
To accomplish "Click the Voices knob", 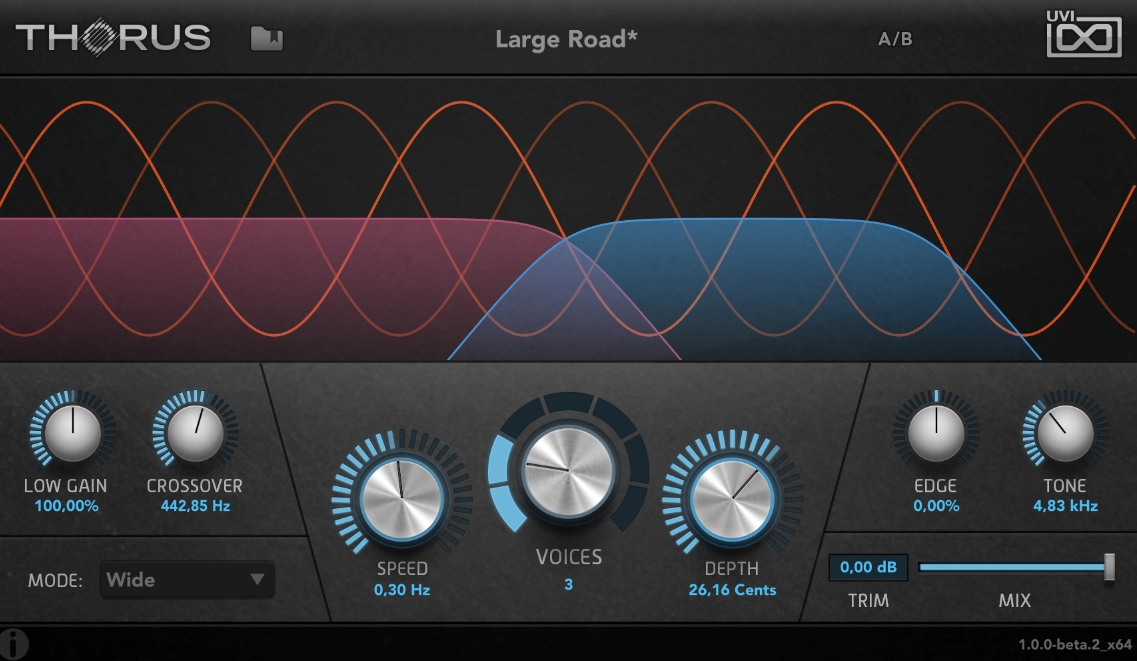I will [x=568, y=470].
